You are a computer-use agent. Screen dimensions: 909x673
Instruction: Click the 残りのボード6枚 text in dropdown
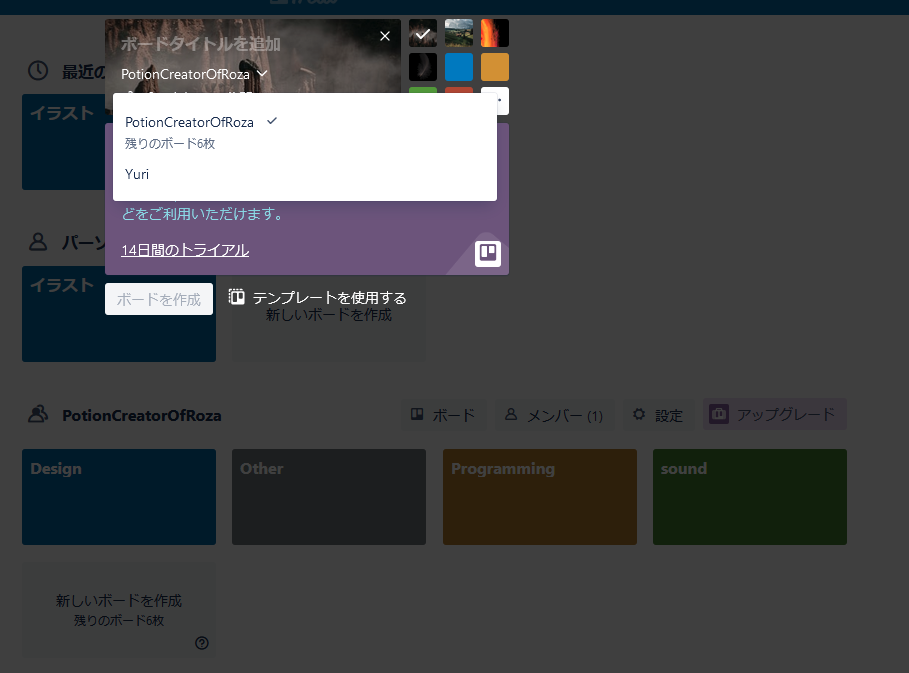(170, 144)
